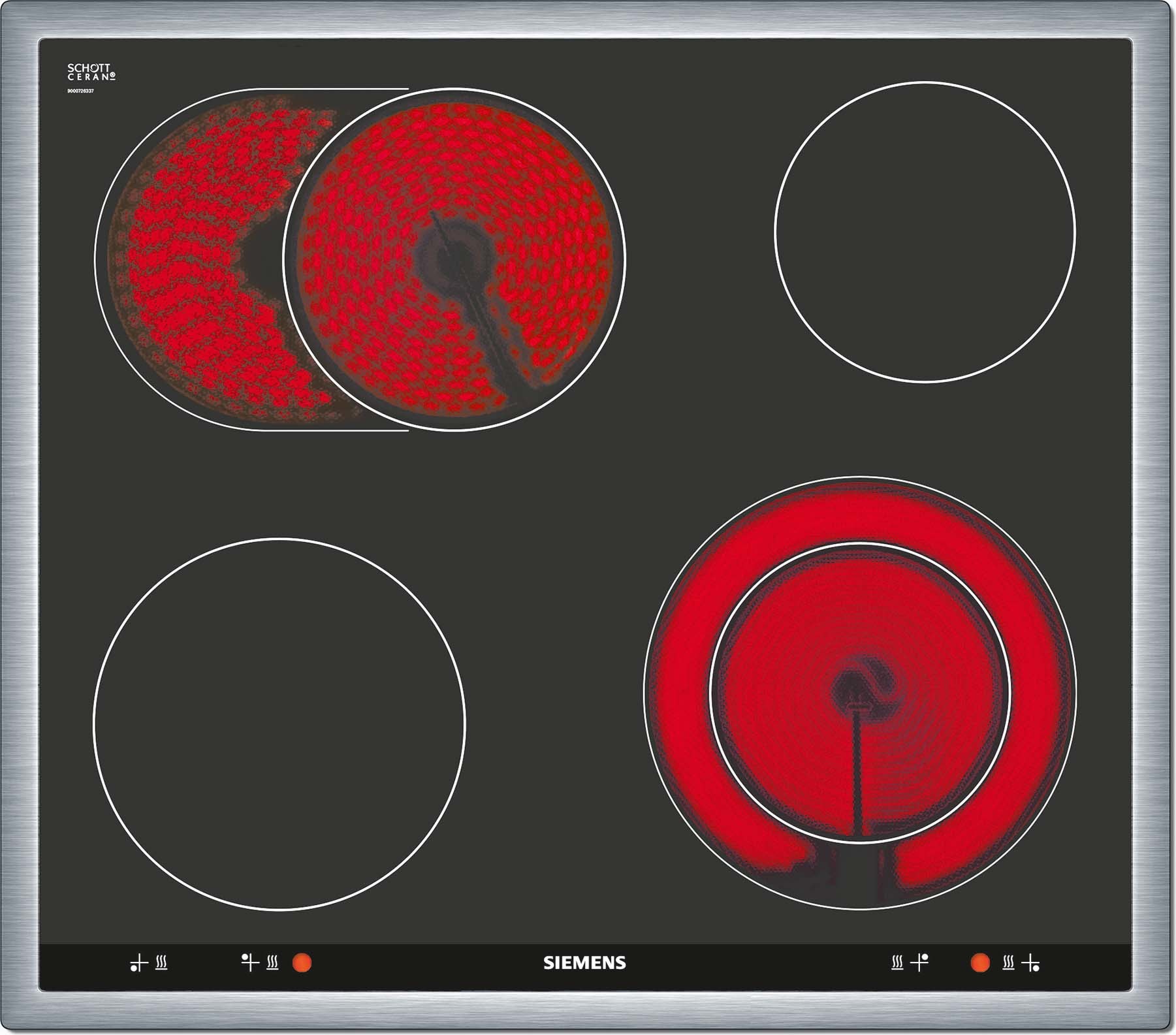Touch center of glowing rear-left round burner

(x=454, y=259)
